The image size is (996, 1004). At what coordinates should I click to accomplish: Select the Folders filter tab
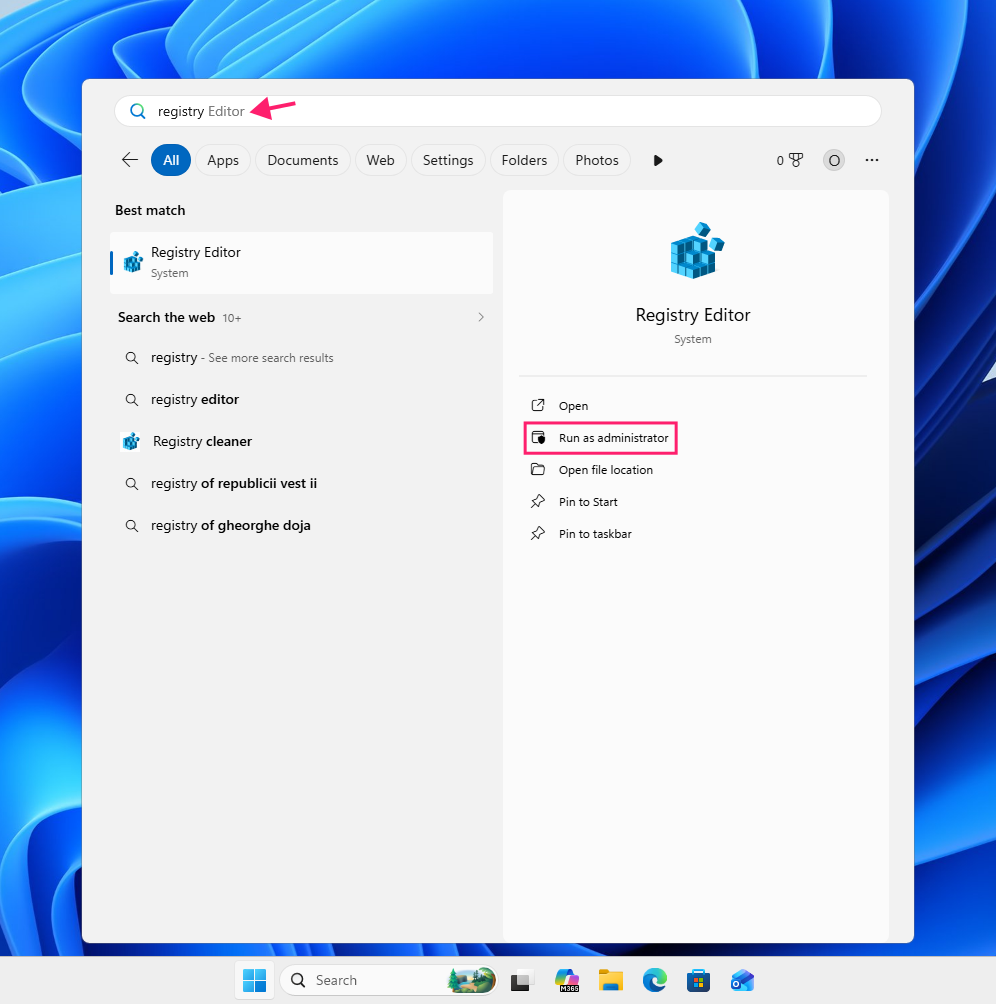click(x=524, y=160)
